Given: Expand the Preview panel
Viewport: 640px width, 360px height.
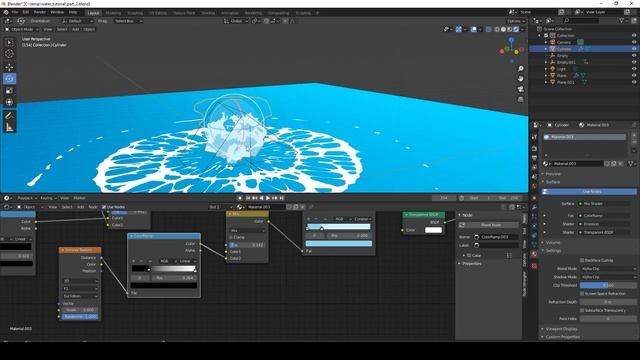Looking at the screenshot, I should (x=553, y=173).
